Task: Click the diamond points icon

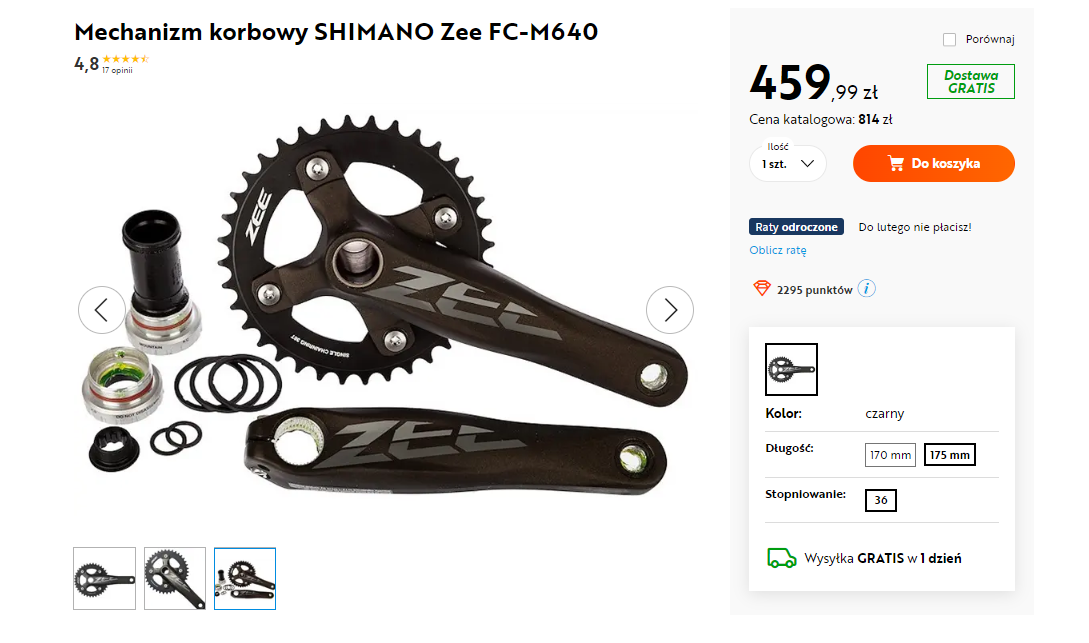Action: [x=762, y=288]
